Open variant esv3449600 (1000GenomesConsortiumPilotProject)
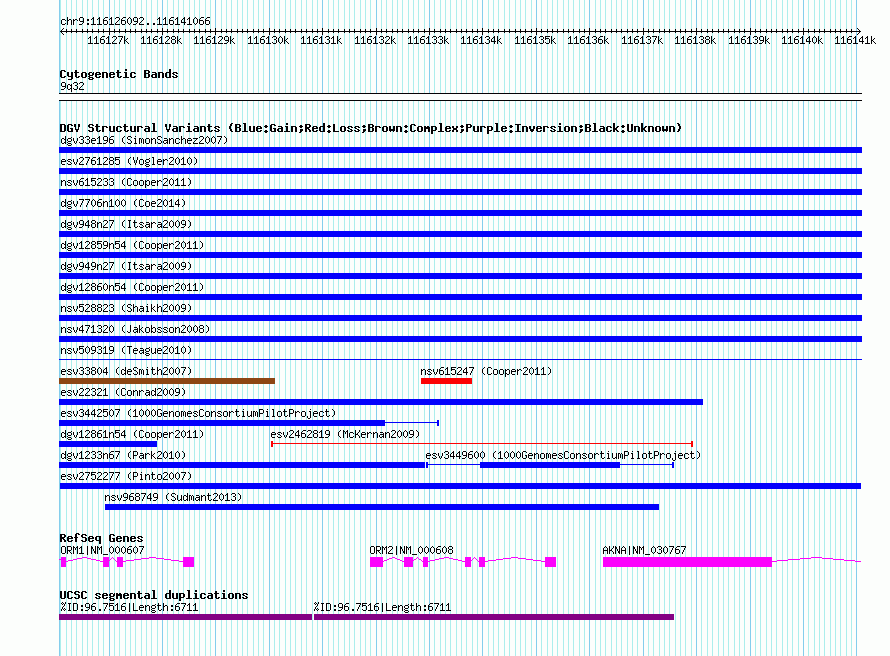The width and height of the screenshot is (890, 656). pos(563,455)
